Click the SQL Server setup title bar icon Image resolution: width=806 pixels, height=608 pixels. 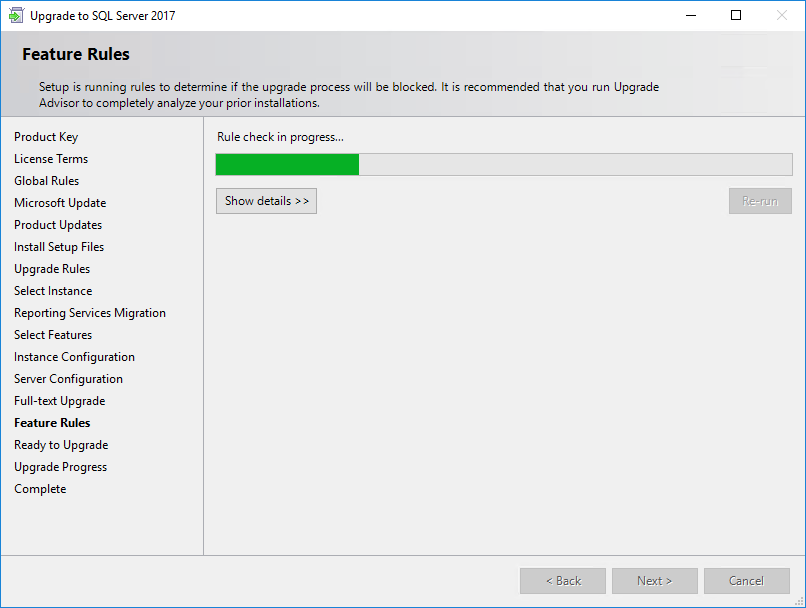tap(16, 16)
